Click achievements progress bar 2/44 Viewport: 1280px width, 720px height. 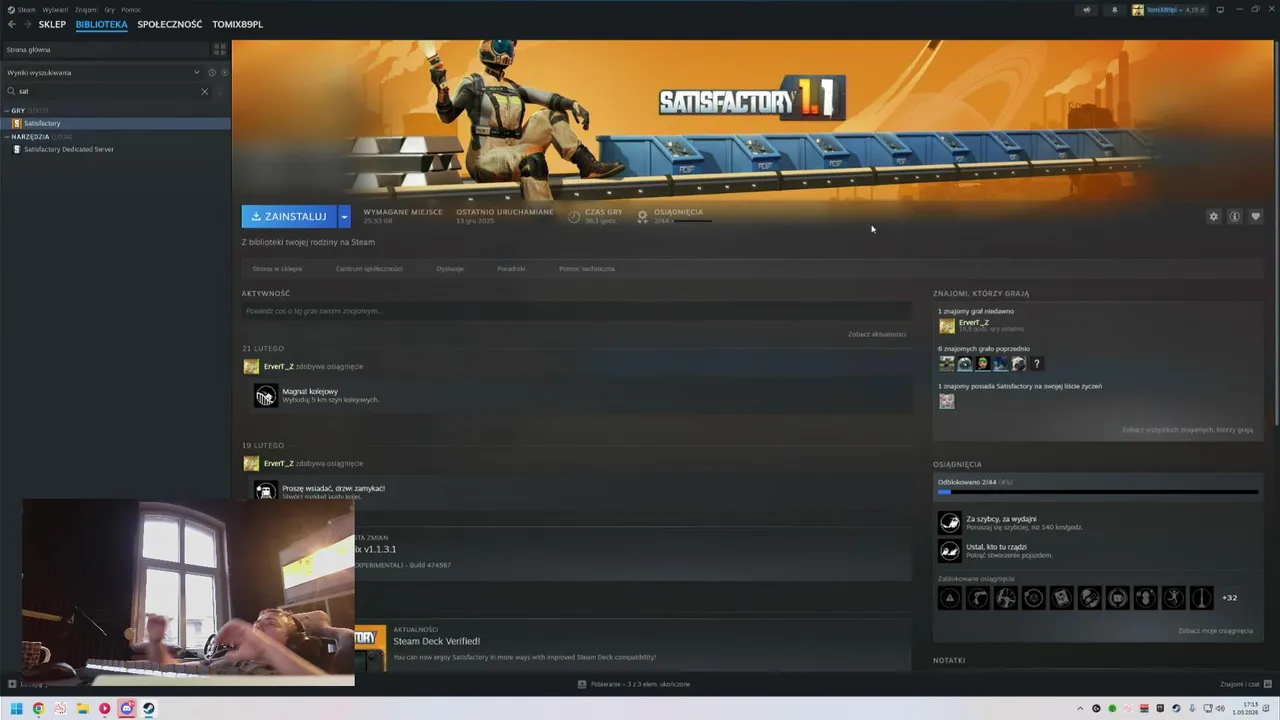click(x=1098, y=491)
